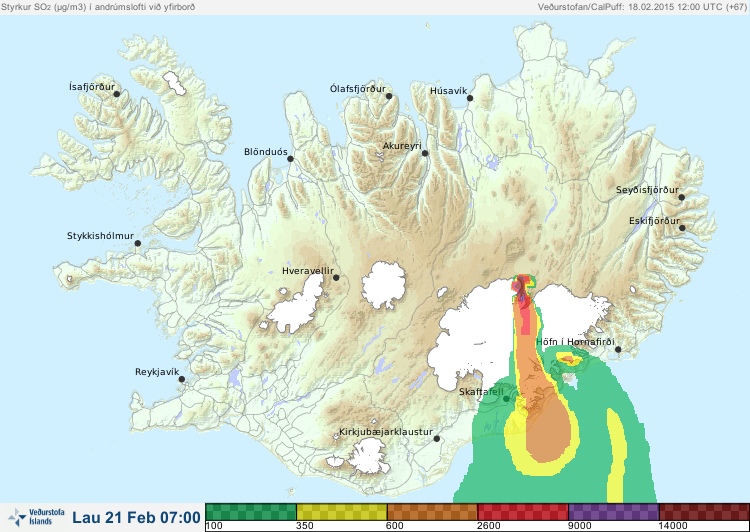The image size is (750, 532).
Task: Select Seyðisfjörður on the east coast
Action: (647, 190)
